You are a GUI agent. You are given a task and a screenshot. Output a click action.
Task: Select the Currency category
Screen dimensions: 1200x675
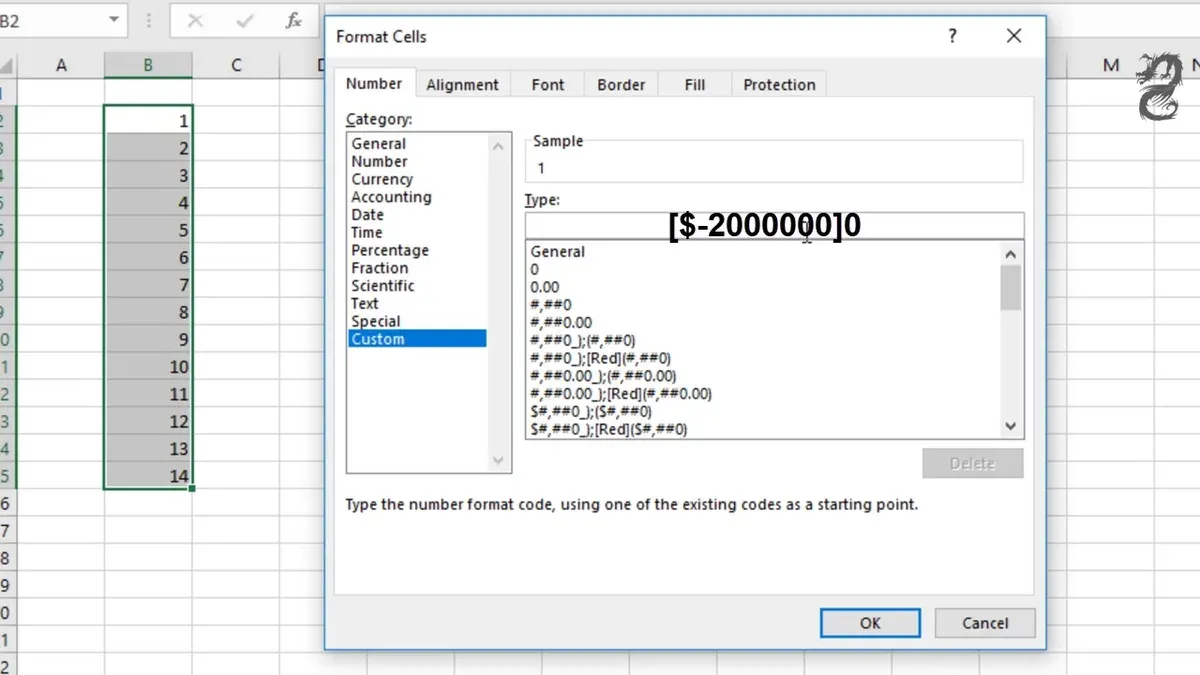(382, 180)
